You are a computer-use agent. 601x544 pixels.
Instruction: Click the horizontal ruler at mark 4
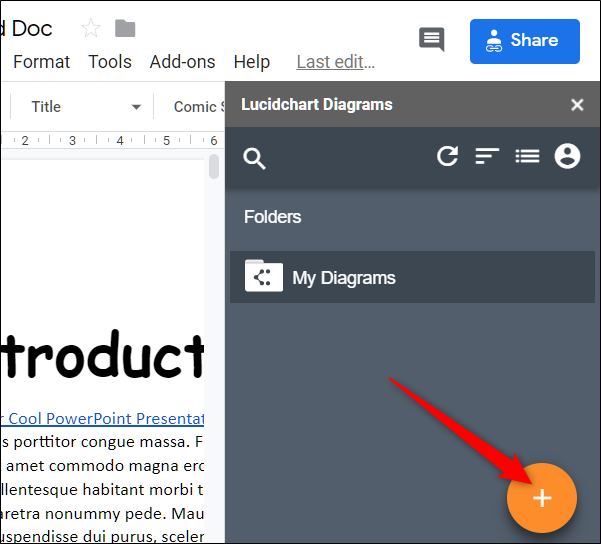click(x=120, y=141)
